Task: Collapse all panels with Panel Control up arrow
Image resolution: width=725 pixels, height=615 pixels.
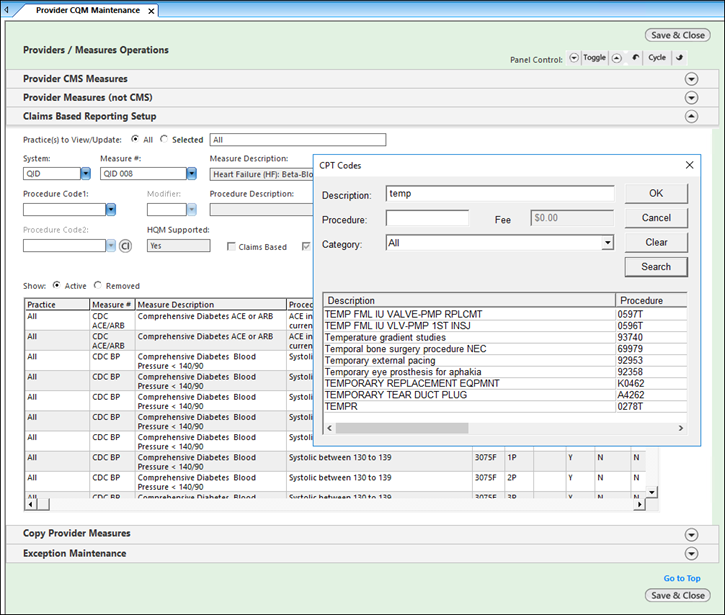Action: (x=616, y=58)
